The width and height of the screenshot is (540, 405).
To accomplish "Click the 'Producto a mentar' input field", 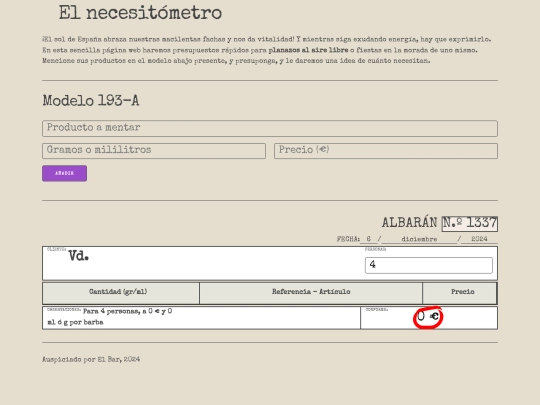I will click(270, 128).
